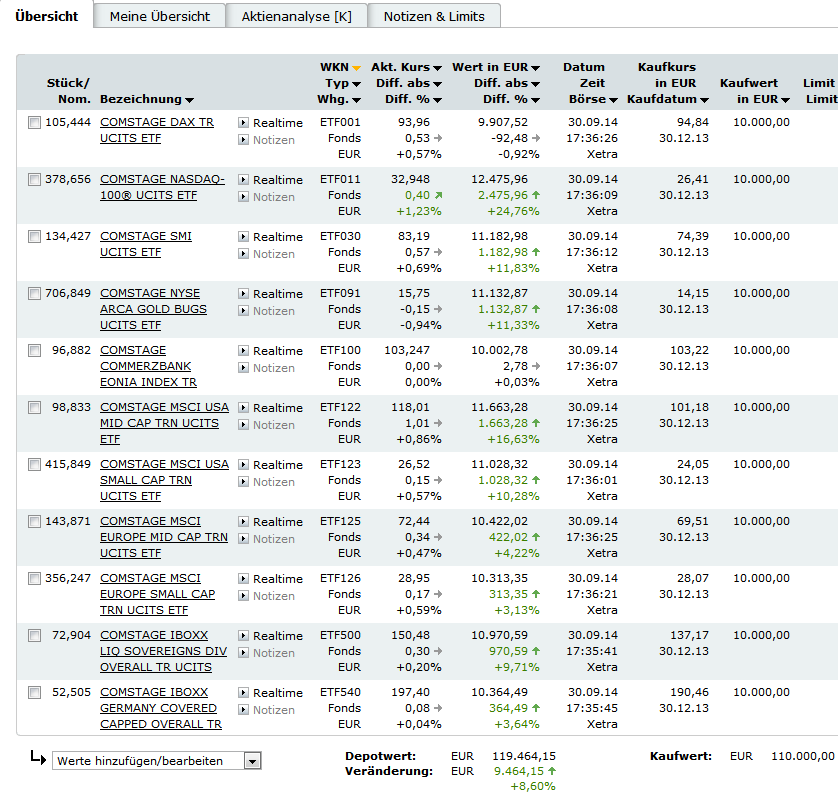This screenshot has width=838, height=809.
Task: Sort by Wert in EUR arrow
Action: click(x=536, y=68)
